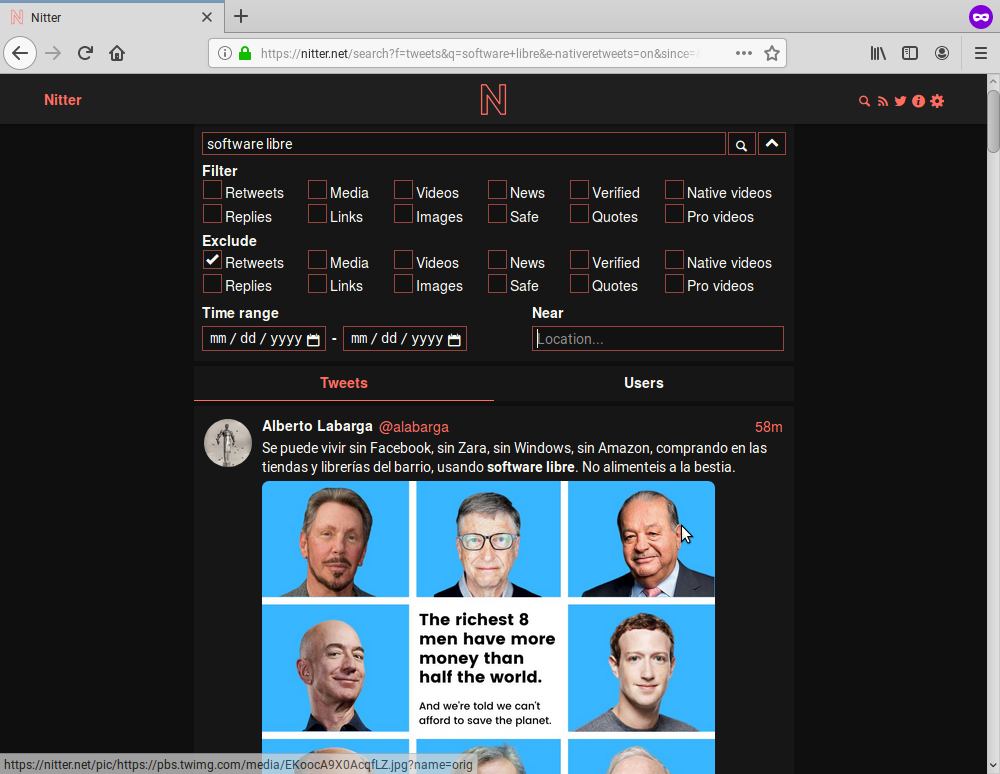Open the Nitter about info icon
The height and width of the screenshot is (774, 1000).
point(918,101)
